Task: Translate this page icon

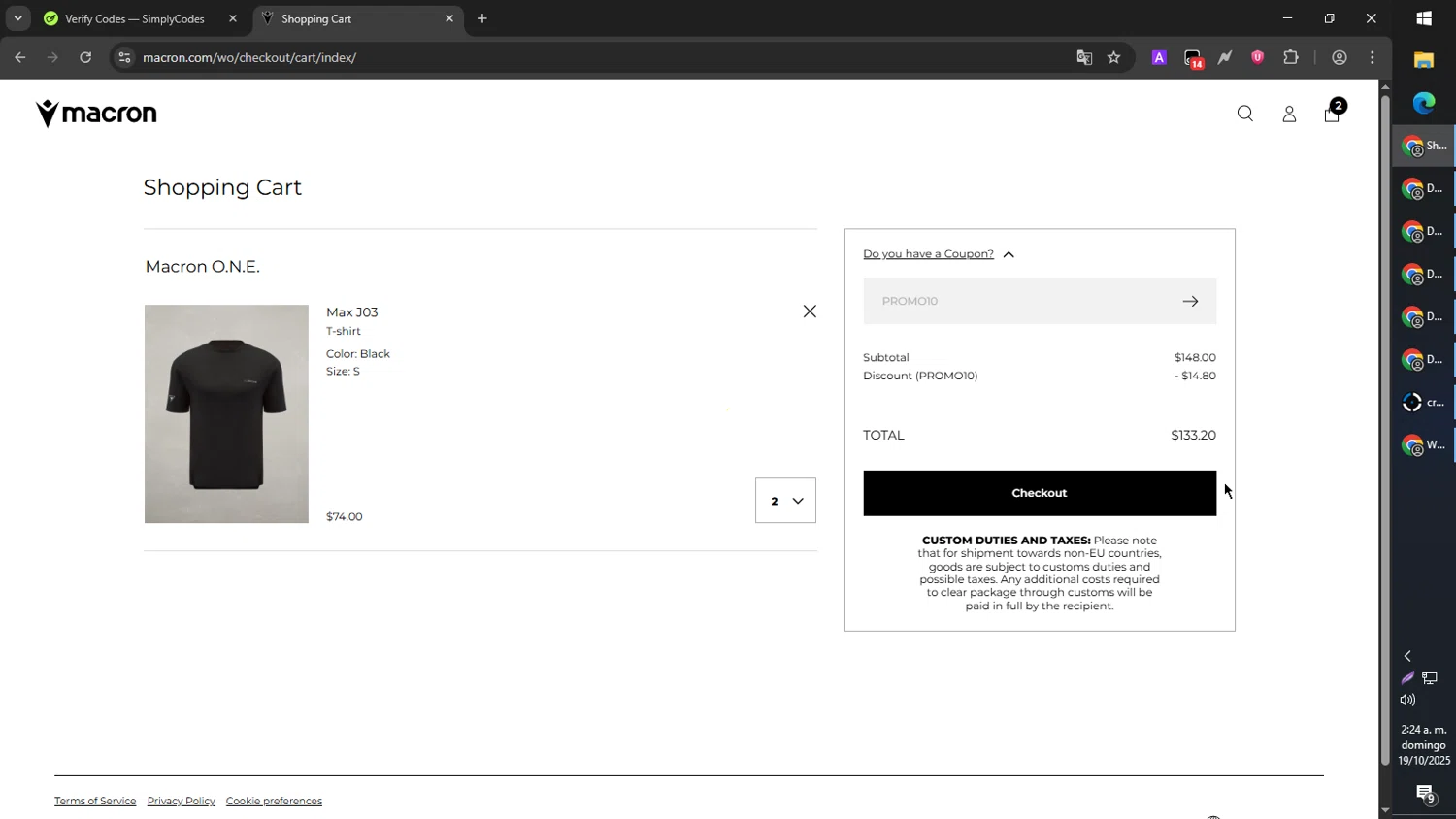Action: coord(1084,58)
